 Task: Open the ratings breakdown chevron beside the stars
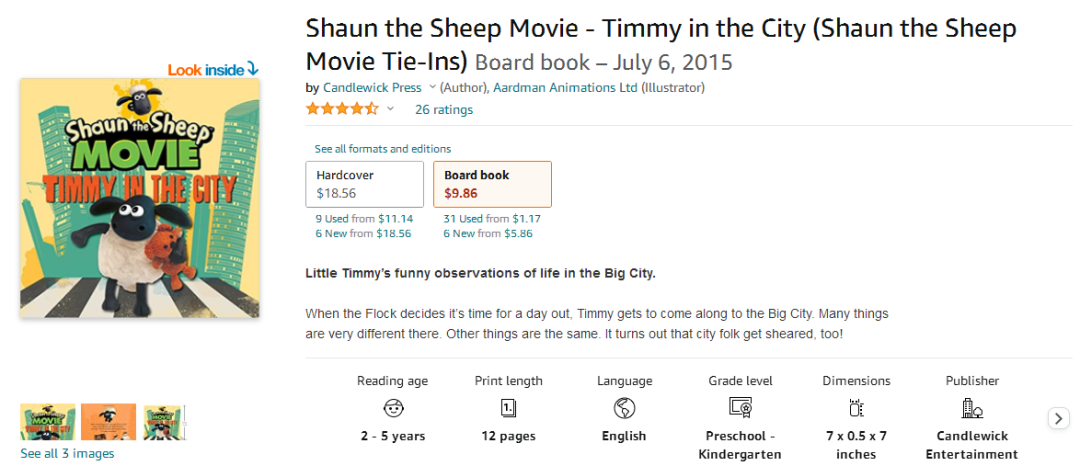click(x=390, y=109)
